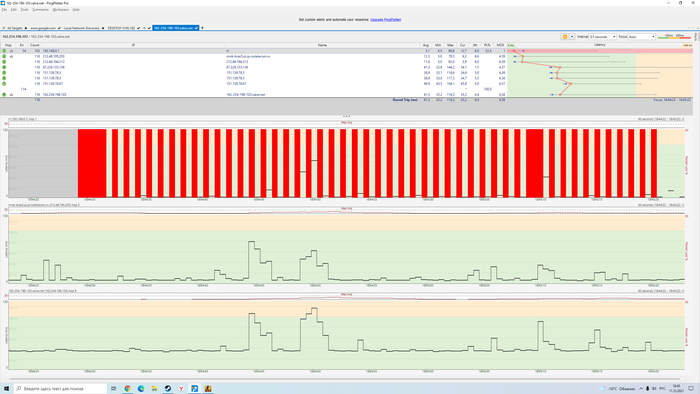The width and height of the screenshot is (700, 394).
Task: Open Microsoft Edge from the taskbar
Action: tap(141, 388)
